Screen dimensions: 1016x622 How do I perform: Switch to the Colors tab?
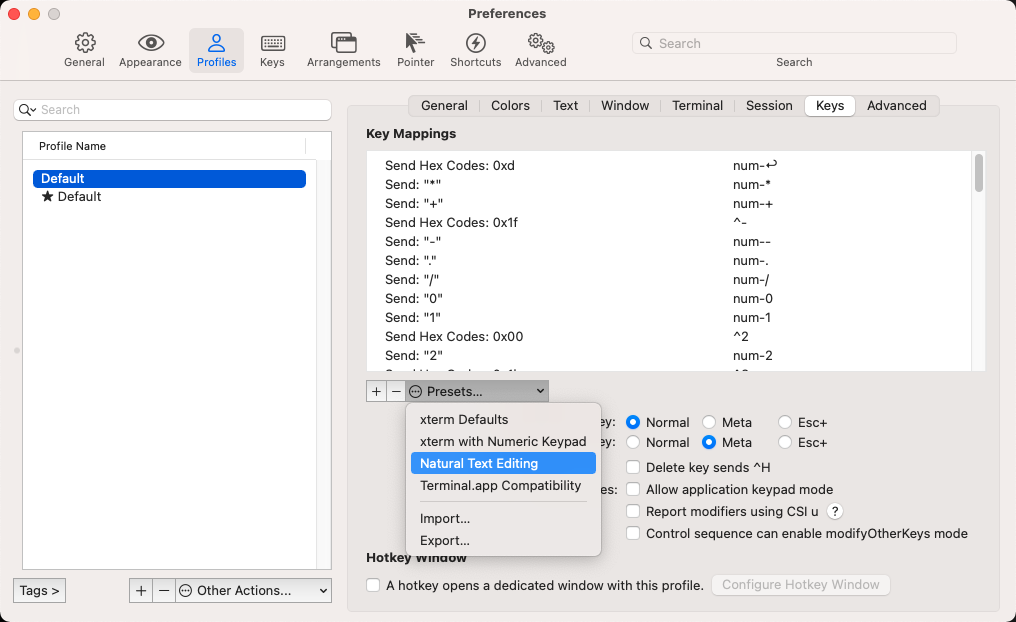[510, 106]
